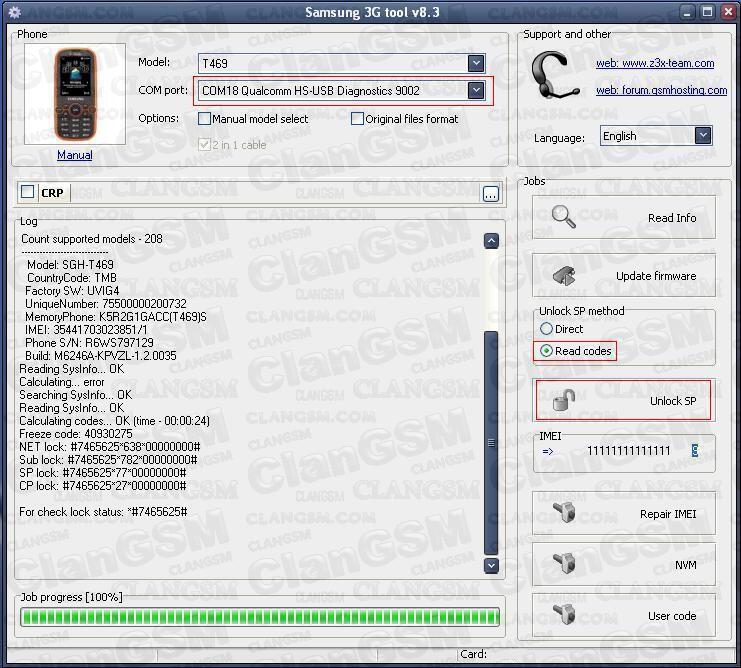The image size is (741, 668).
Task: Click the CP lock code log line
Action: tap(103, 486)
